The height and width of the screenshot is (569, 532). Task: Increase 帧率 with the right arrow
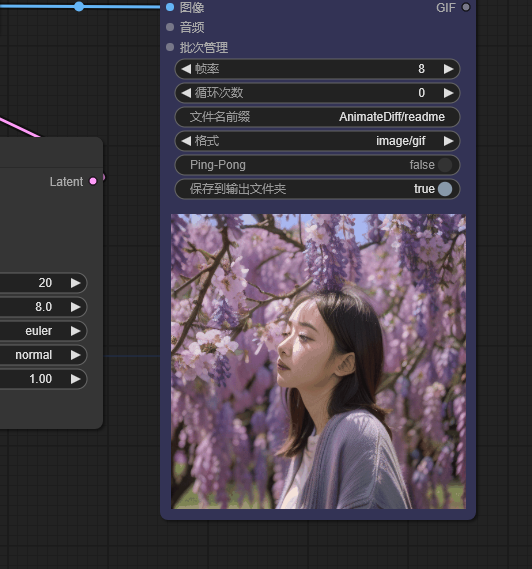(449, 69)
